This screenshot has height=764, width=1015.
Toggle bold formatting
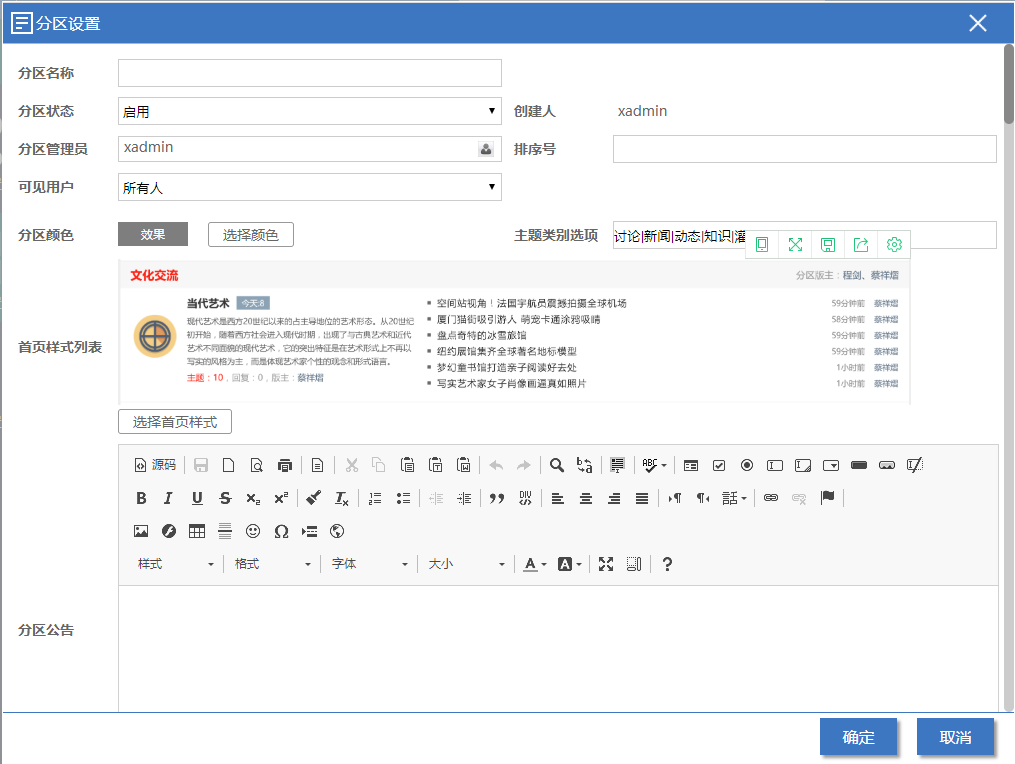(x=141, y=498)
